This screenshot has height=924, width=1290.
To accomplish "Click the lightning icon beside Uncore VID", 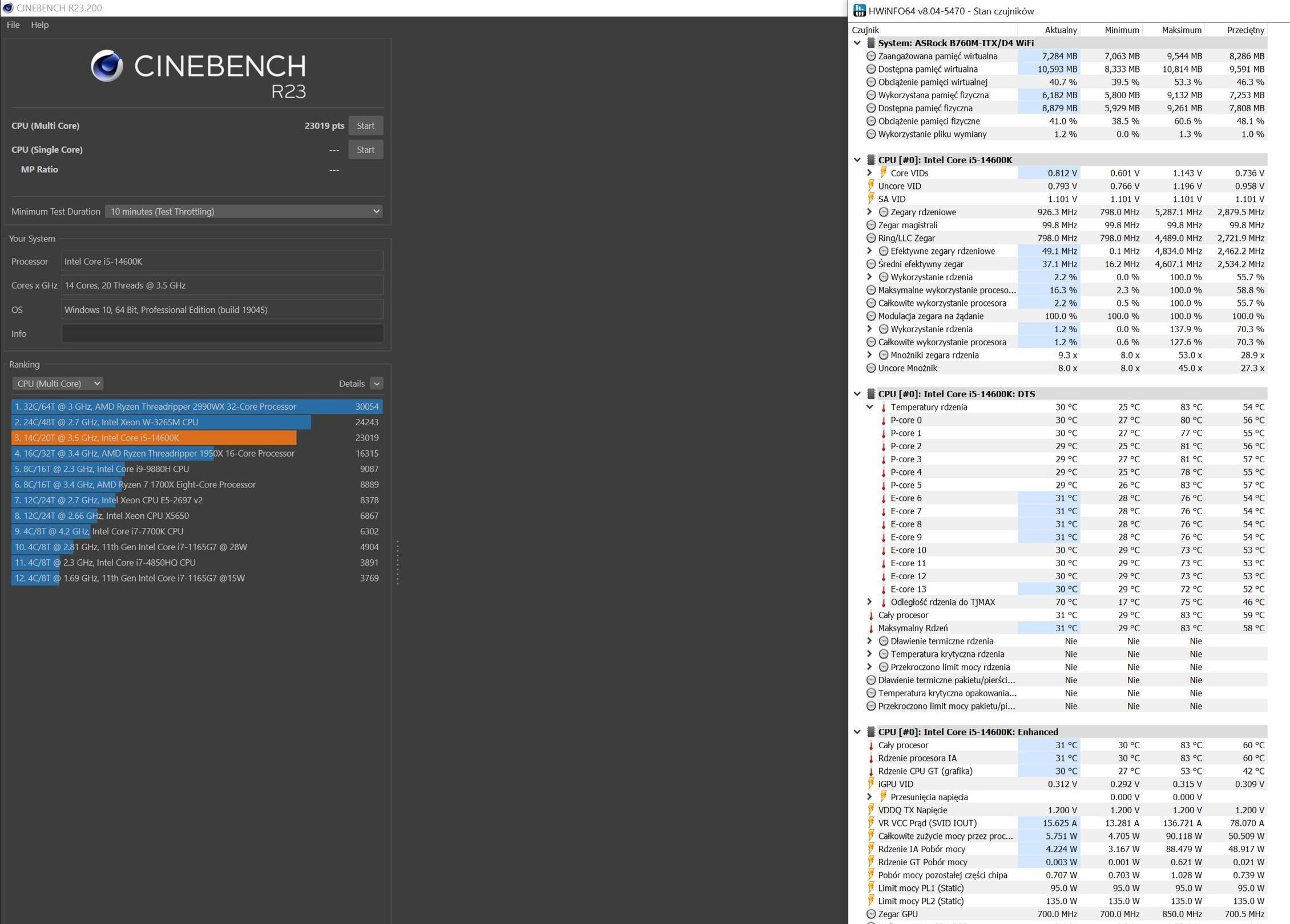I will coord(871,186).
